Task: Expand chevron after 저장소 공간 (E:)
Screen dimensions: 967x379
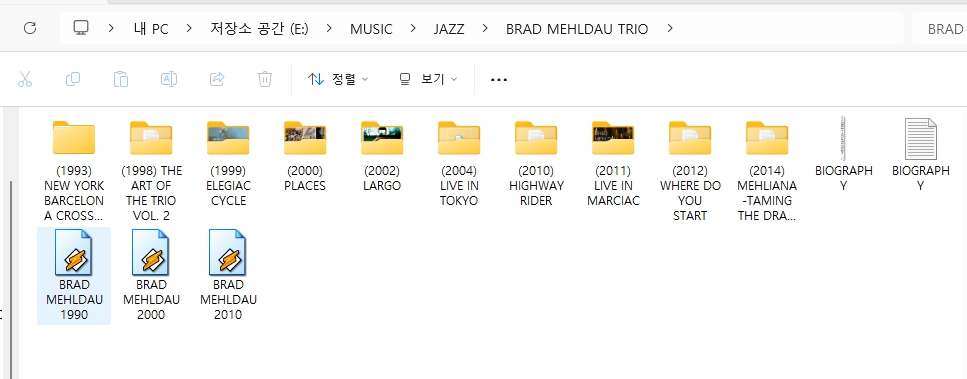Action: [x=329, y=28]
